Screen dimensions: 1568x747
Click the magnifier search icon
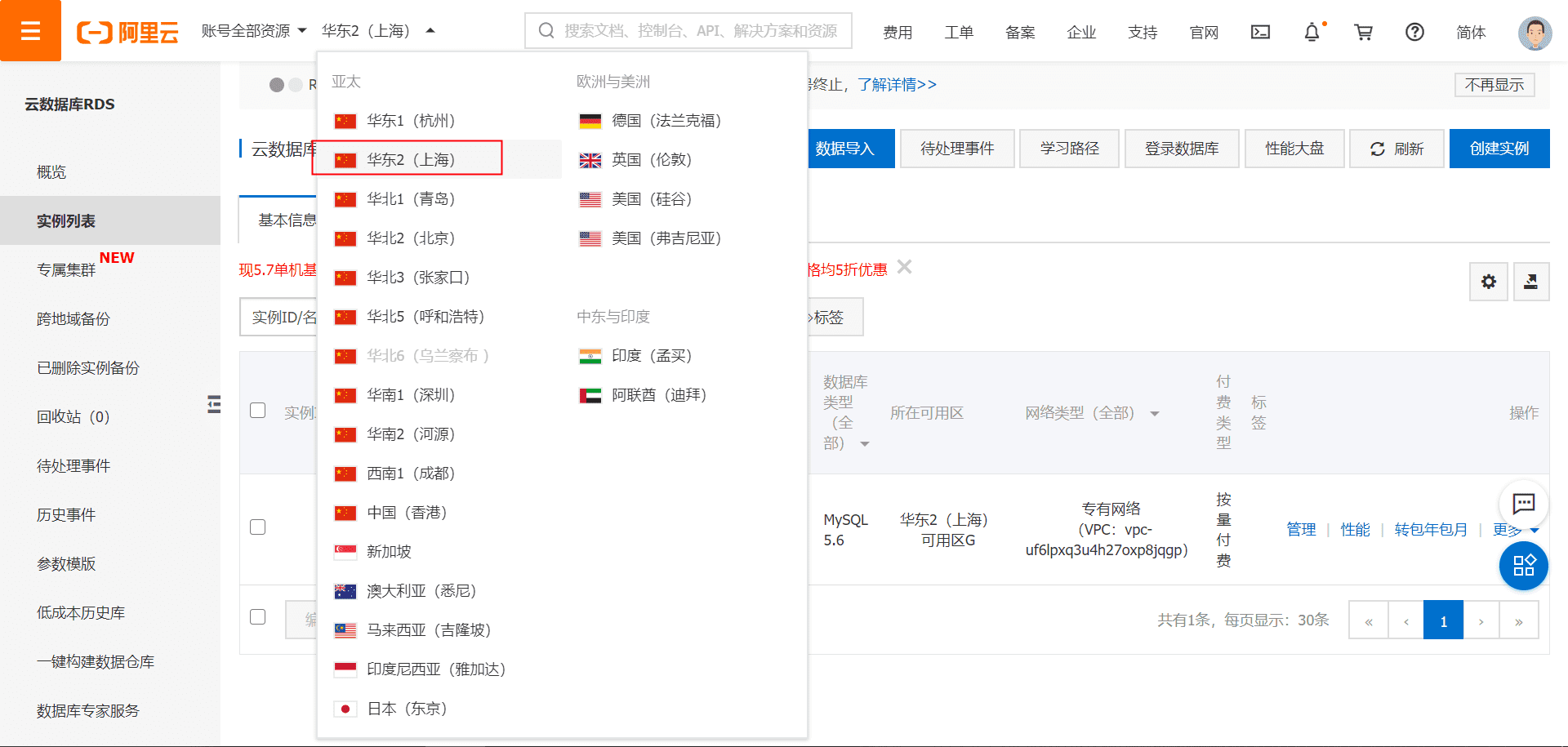tap(546, 31)
